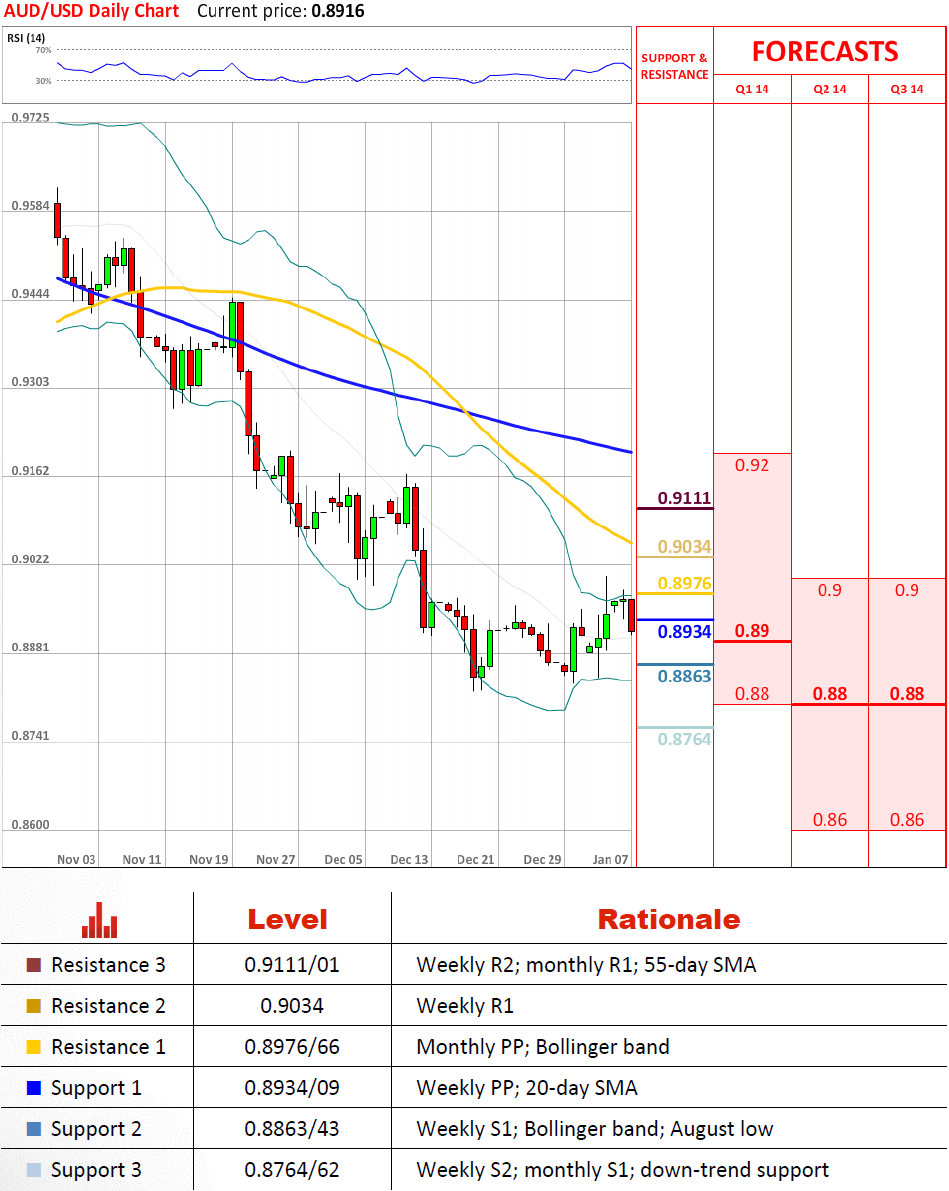Click the current price value 0.8916
949x1191 pixels.
coord(338,11)
